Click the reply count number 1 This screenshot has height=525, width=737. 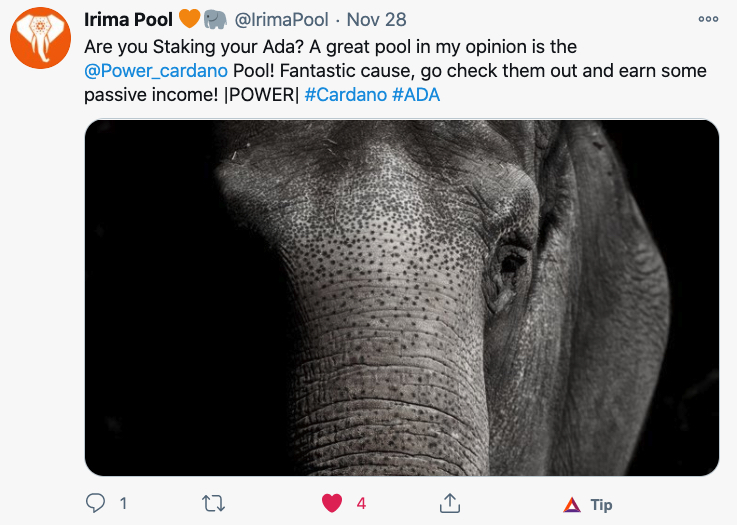pyautogui.click(x=123, y=504)
